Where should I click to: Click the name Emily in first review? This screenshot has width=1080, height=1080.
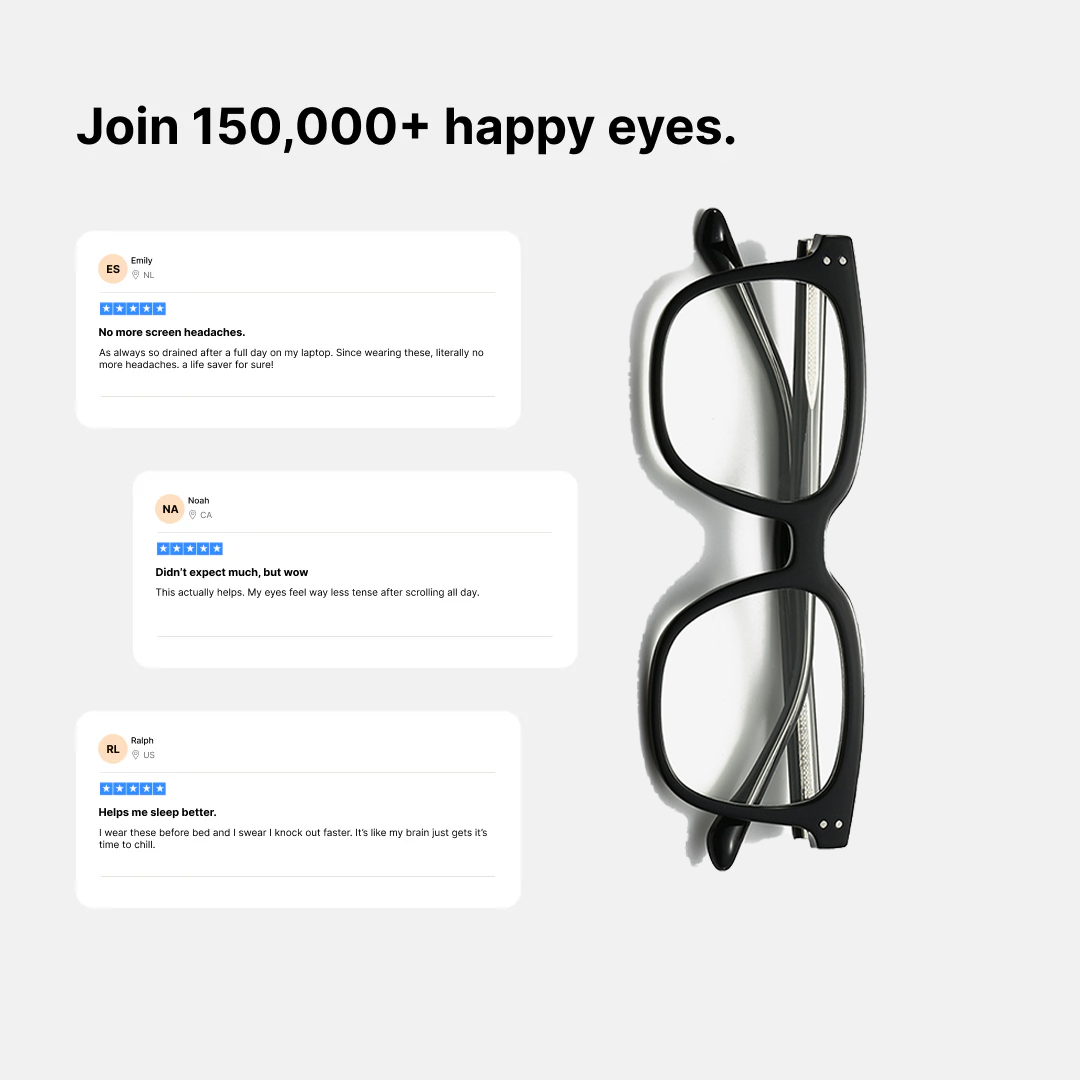[x=142, y=260]
